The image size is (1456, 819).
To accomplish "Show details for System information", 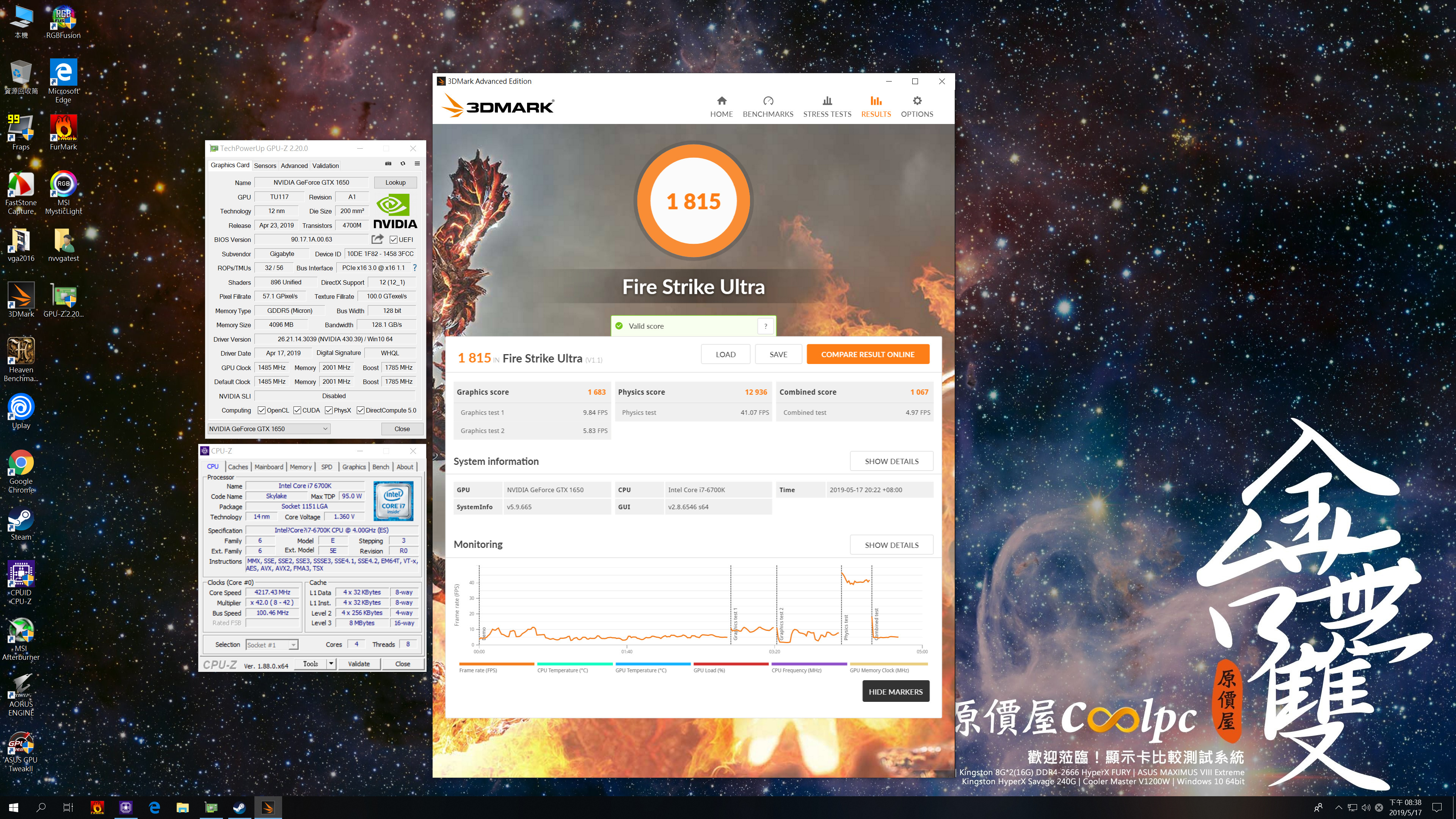I will (x=891, y=461).
